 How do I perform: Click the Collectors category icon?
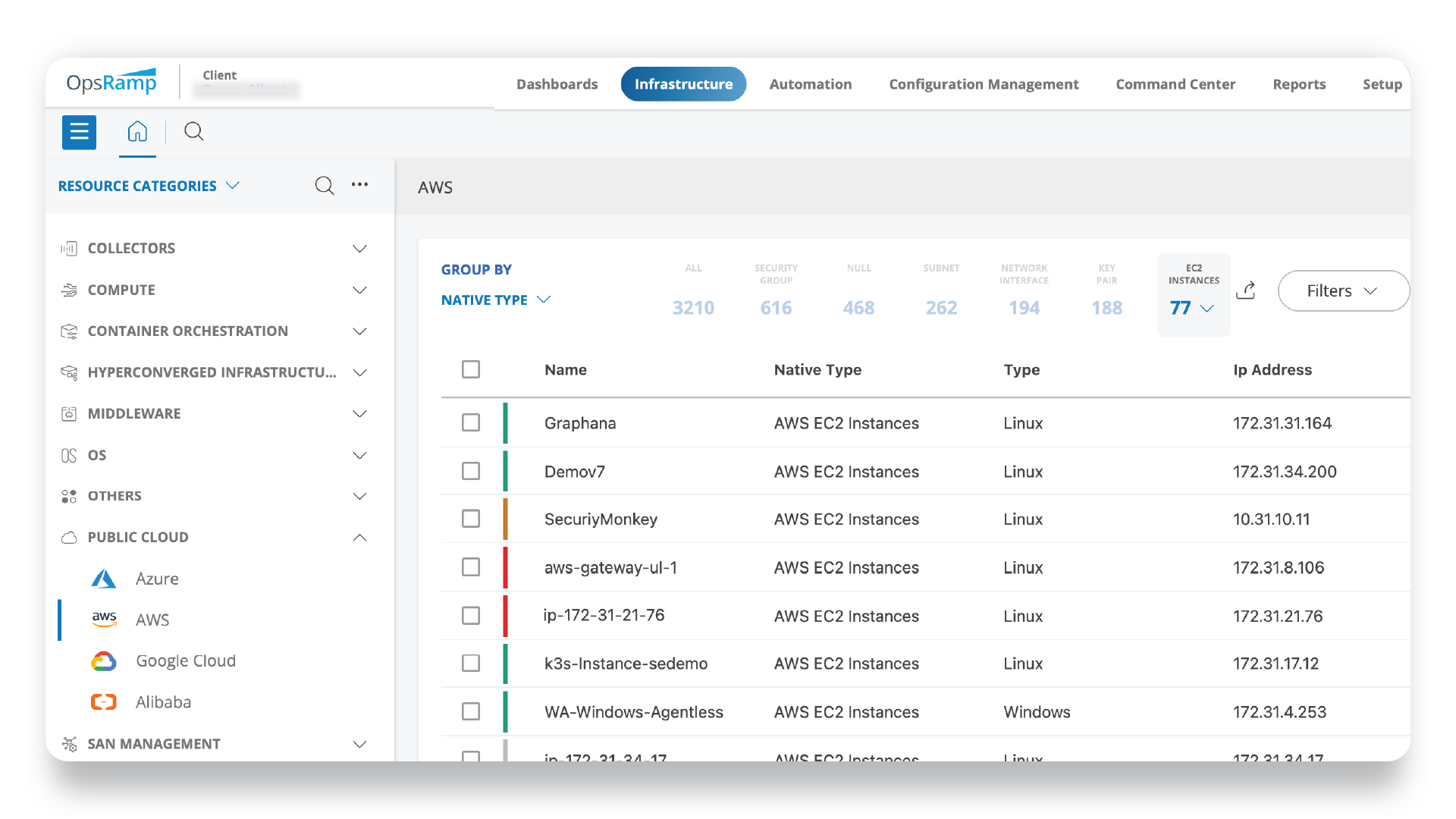pos(69,249)
